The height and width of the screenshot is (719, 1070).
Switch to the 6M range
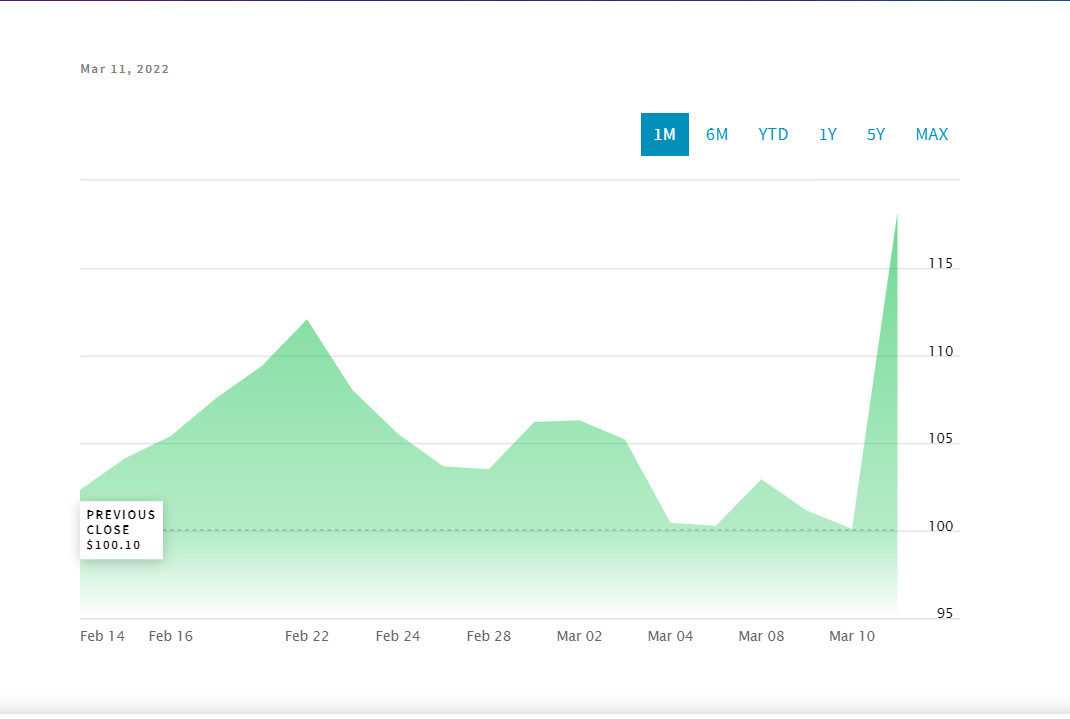coord(717,134)
